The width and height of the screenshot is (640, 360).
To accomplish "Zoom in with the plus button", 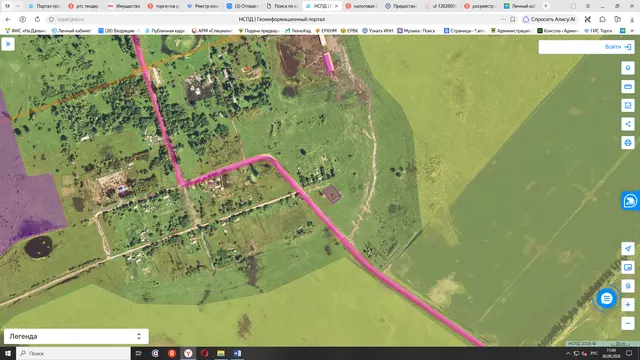I will pos(628,304).
